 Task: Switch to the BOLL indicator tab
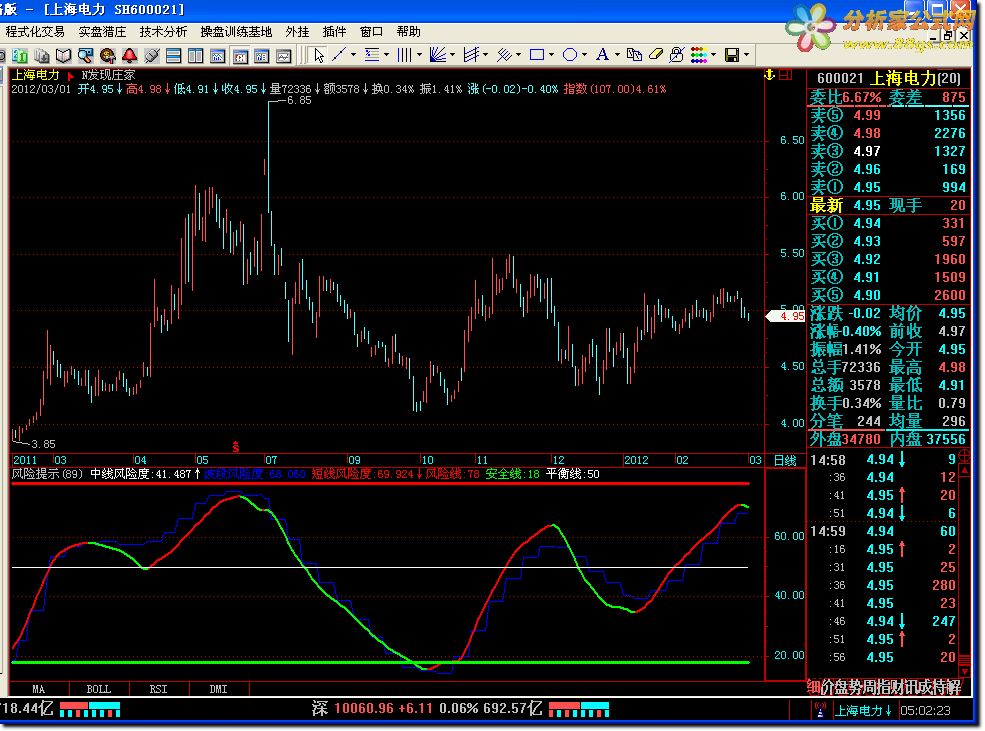99,690
